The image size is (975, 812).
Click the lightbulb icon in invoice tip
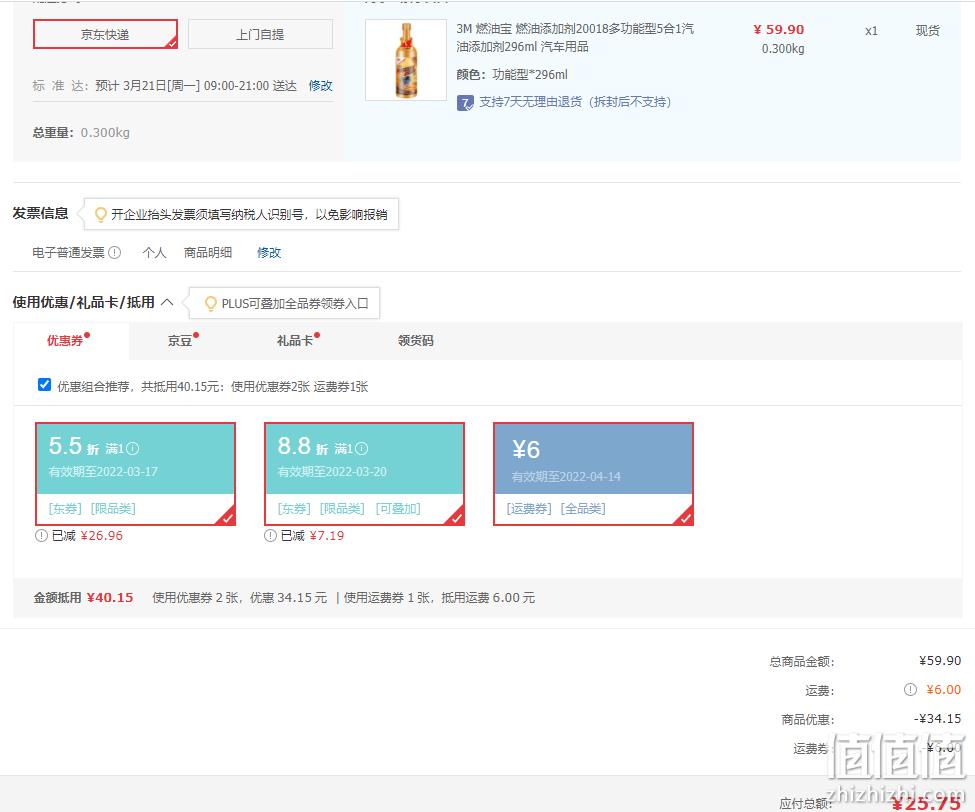click(100, 215)
